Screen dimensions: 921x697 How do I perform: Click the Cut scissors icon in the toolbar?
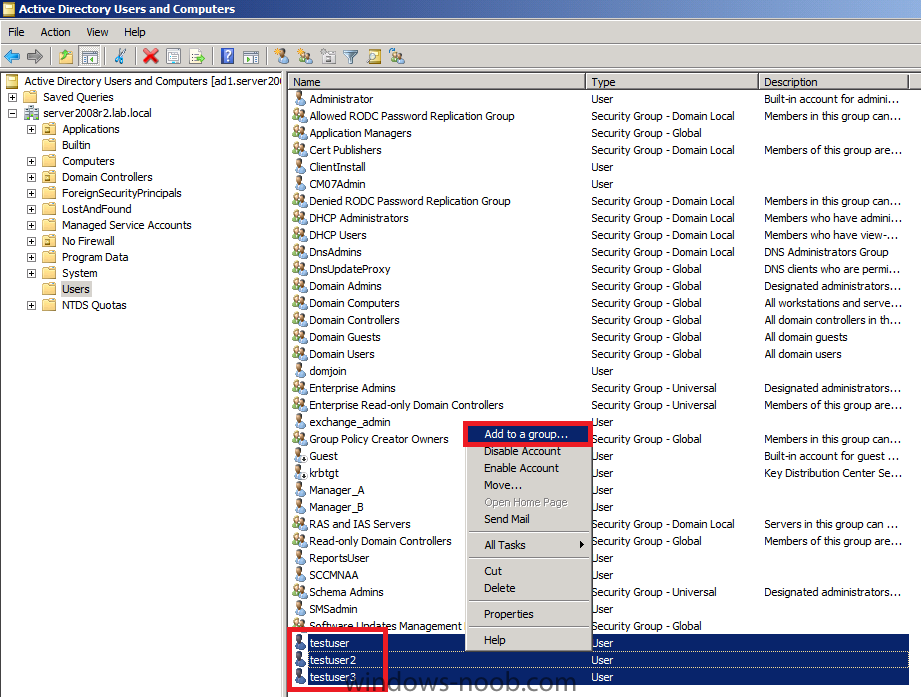120,56
